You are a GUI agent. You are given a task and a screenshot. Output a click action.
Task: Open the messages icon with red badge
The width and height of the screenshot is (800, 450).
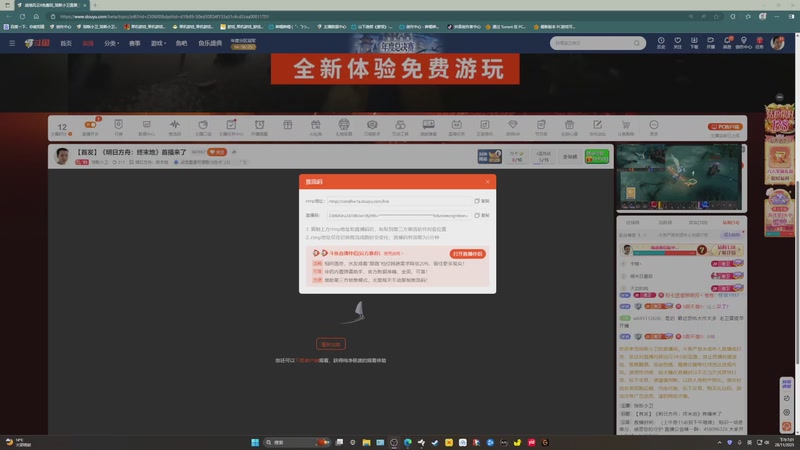click(x=727, y=42)
